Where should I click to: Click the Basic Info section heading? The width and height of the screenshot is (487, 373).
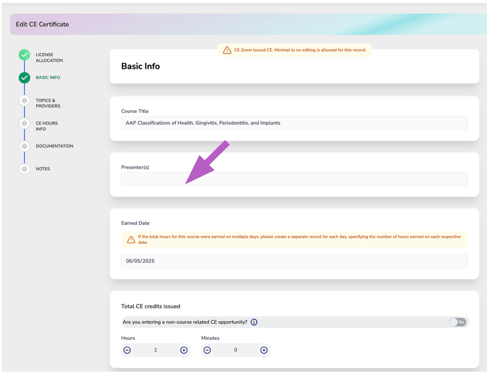pyautogui.click(x=140, y=66)
